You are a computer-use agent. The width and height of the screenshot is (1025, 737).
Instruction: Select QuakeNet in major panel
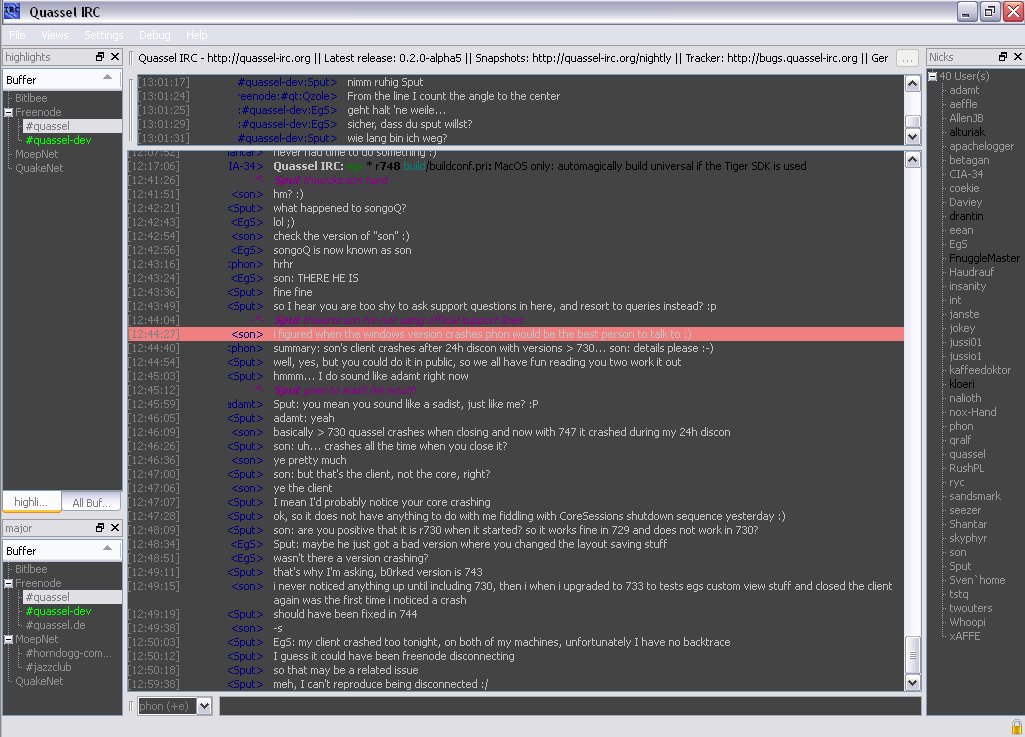tap(39, 681)
